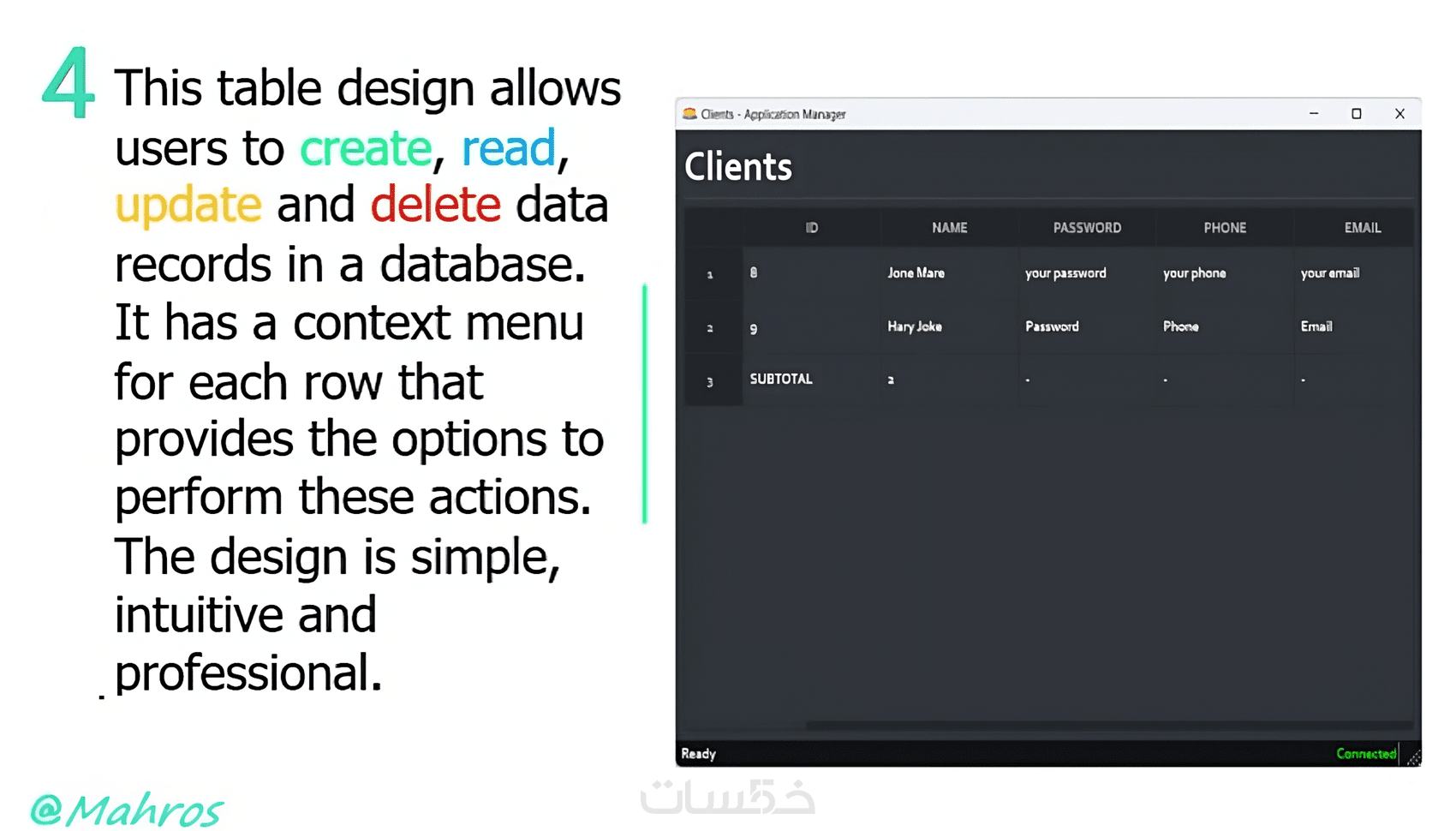Image resolution: width=1456 pixels, height=831 pixels.
Task: Click the 'Password' cell in Hary Joke row
Action: (1087, 326)
